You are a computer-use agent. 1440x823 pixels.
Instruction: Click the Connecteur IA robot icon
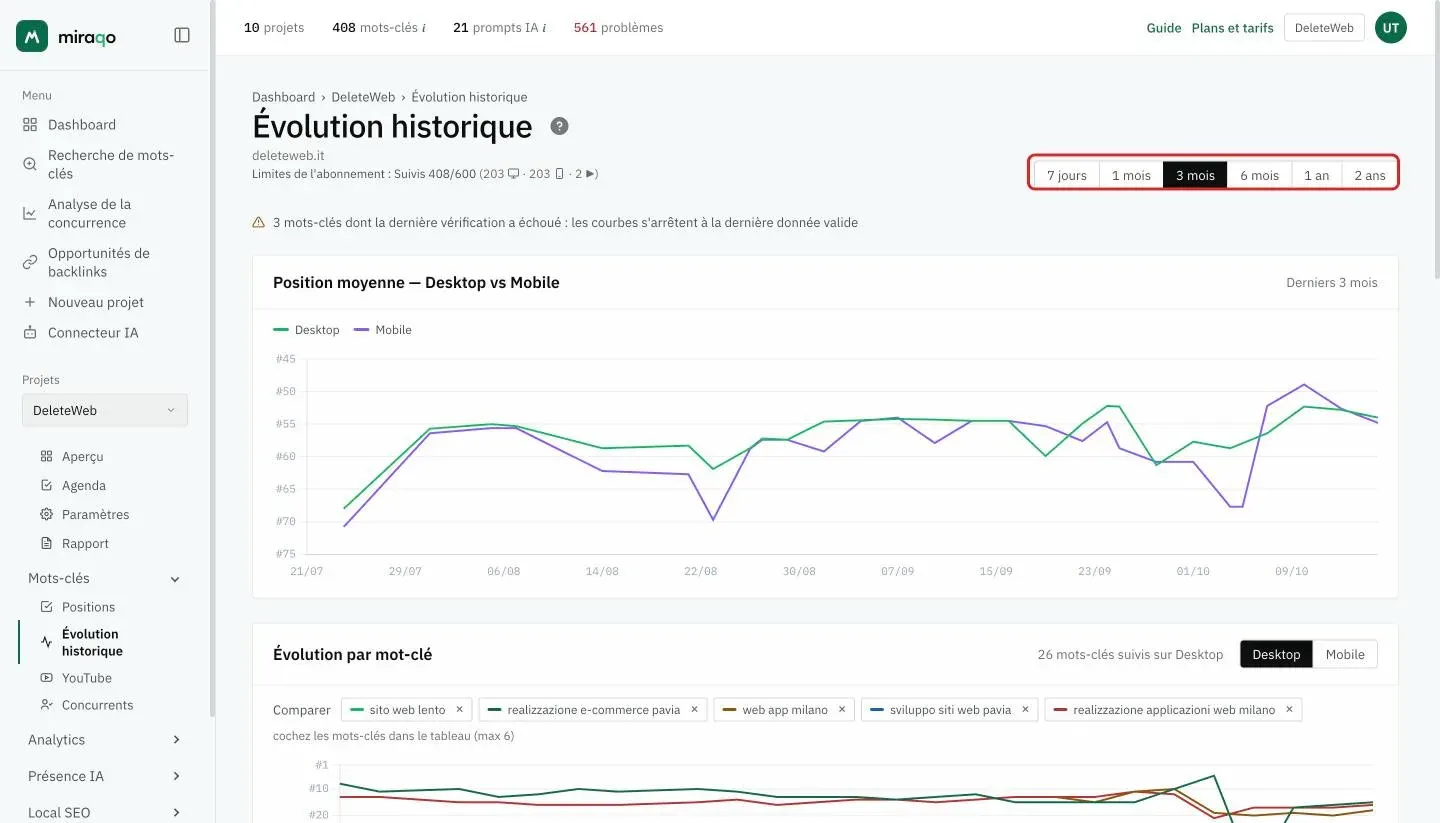(30, 333)
